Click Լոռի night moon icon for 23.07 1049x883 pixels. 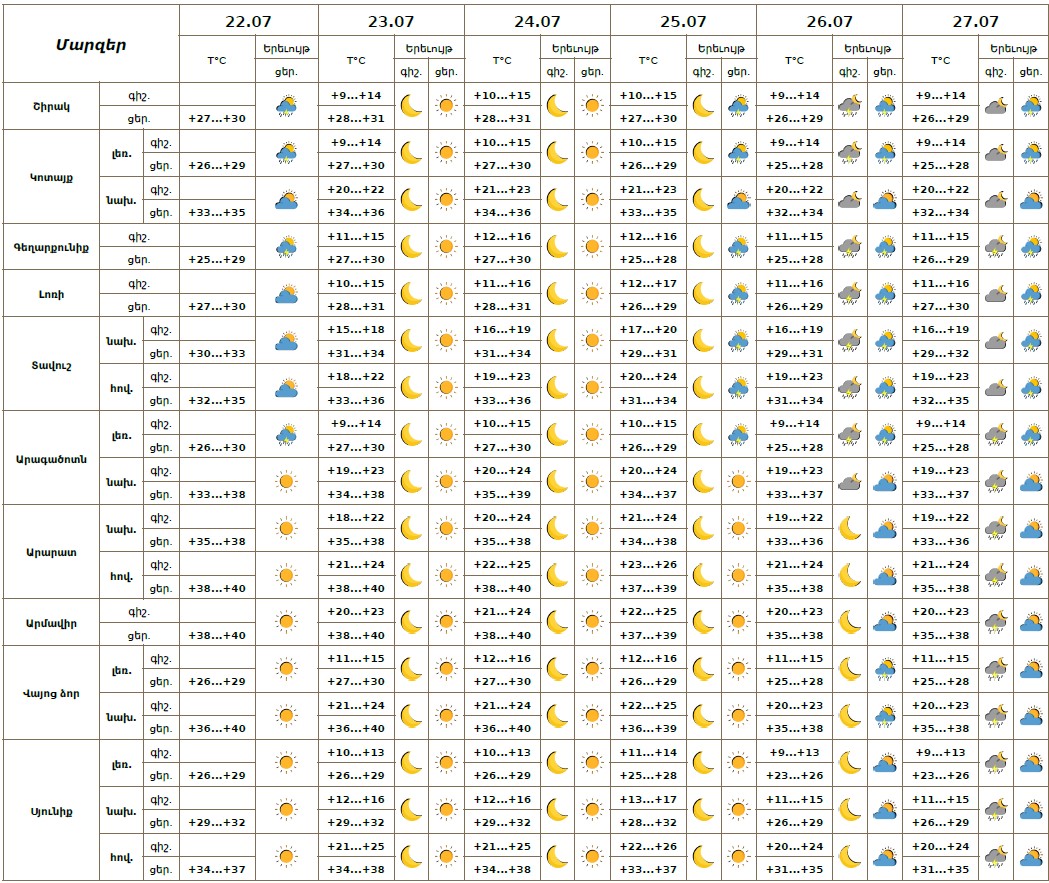[411, 294]
